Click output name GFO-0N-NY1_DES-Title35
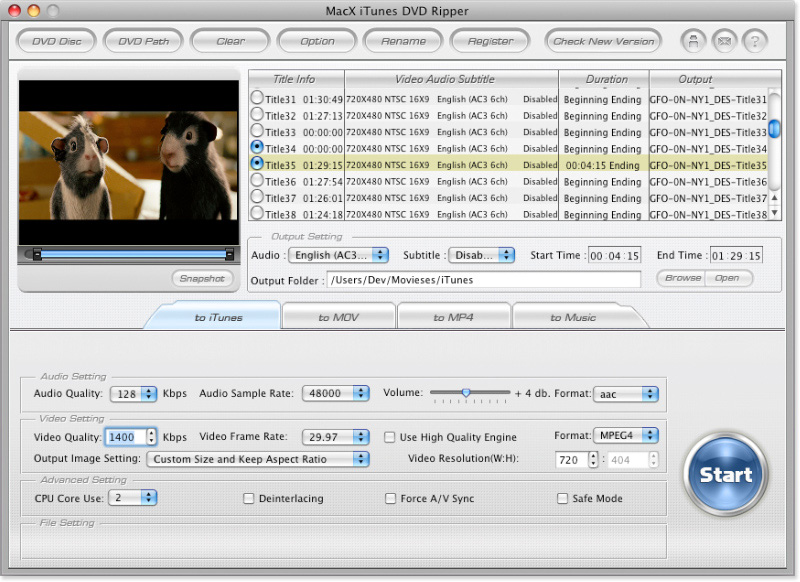The height and width of the screenshot is (582, 800). point(708,165)
